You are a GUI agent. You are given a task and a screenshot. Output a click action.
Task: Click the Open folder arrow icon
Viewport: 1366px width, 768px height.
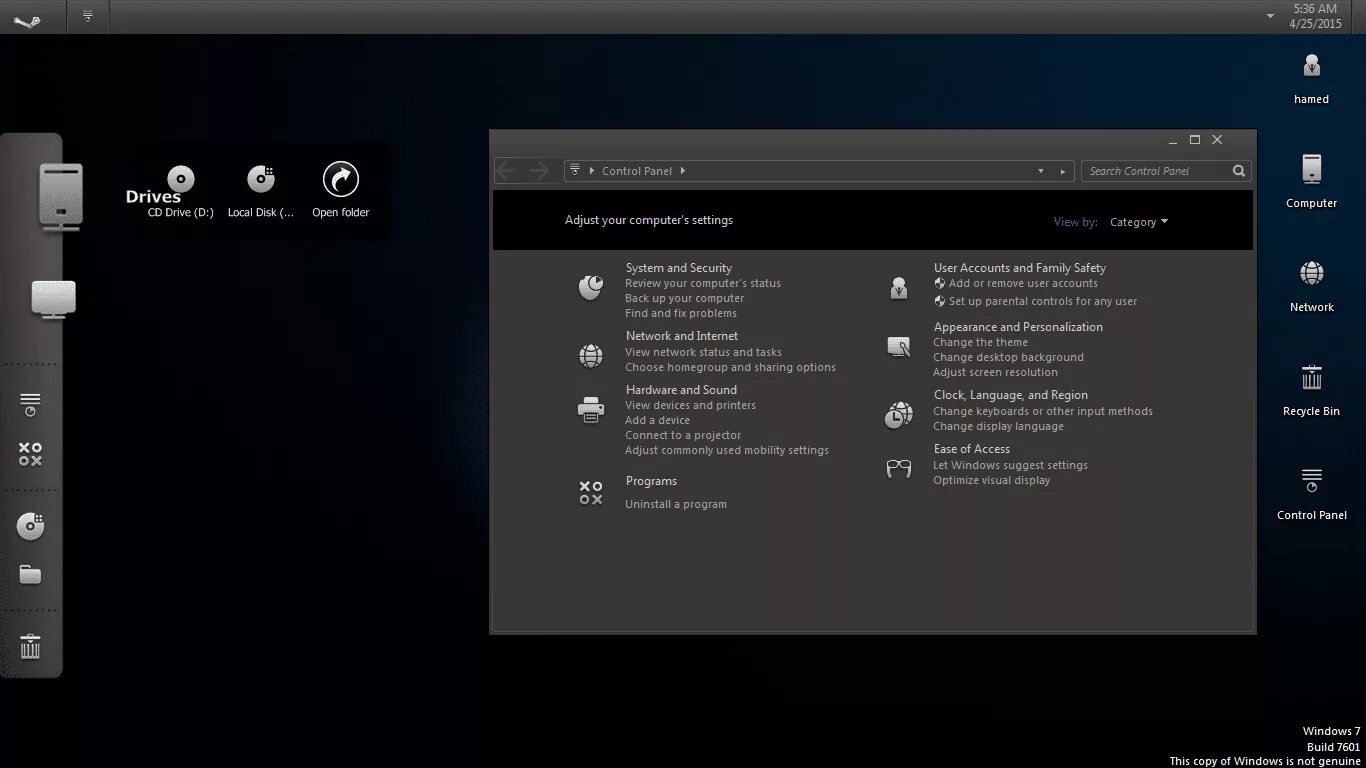click(x=341, y=179)
